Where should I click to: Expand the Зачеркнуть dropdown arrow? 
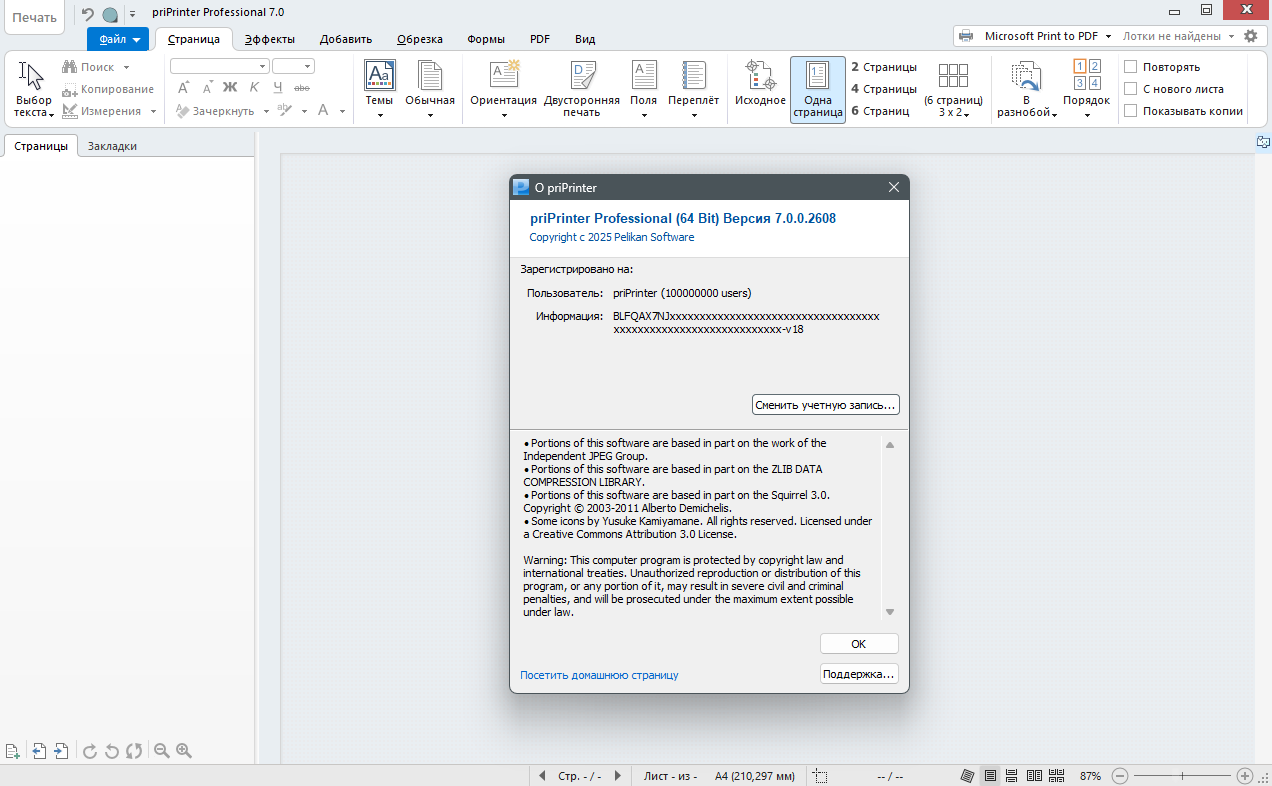pos(266,111)
